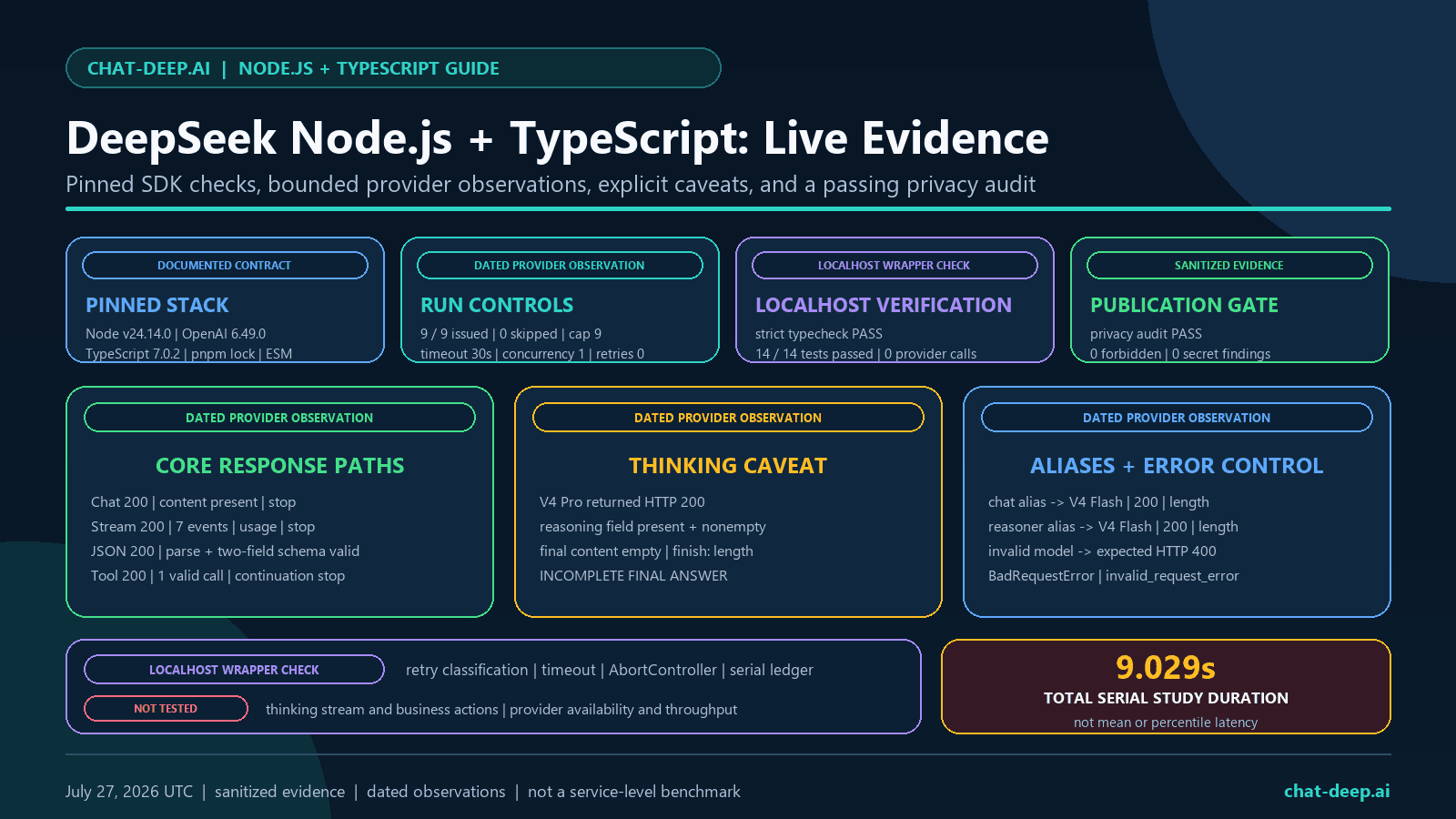Viewport: 1456px width, 819px height.
Task: Click 'chat alias -> V4 Flash | 200 | length'
Action: click(x=1098, y=502)
